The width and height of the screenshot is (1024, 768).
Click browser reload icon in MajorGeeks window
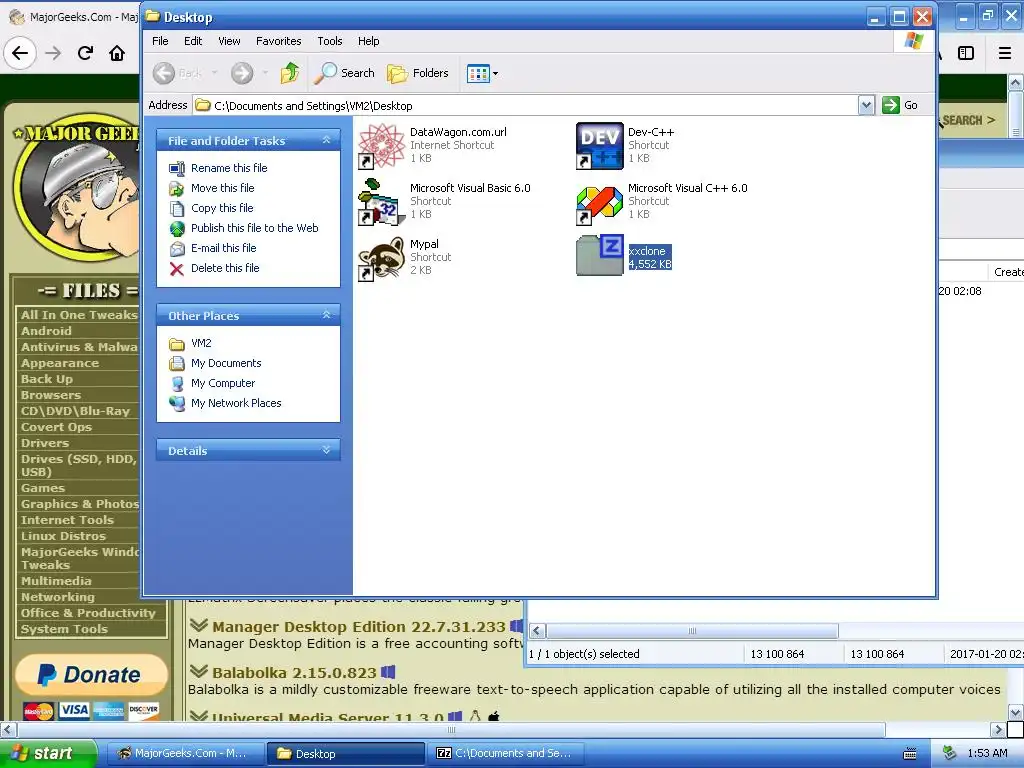pyautogui.click(x=85, y=53)
